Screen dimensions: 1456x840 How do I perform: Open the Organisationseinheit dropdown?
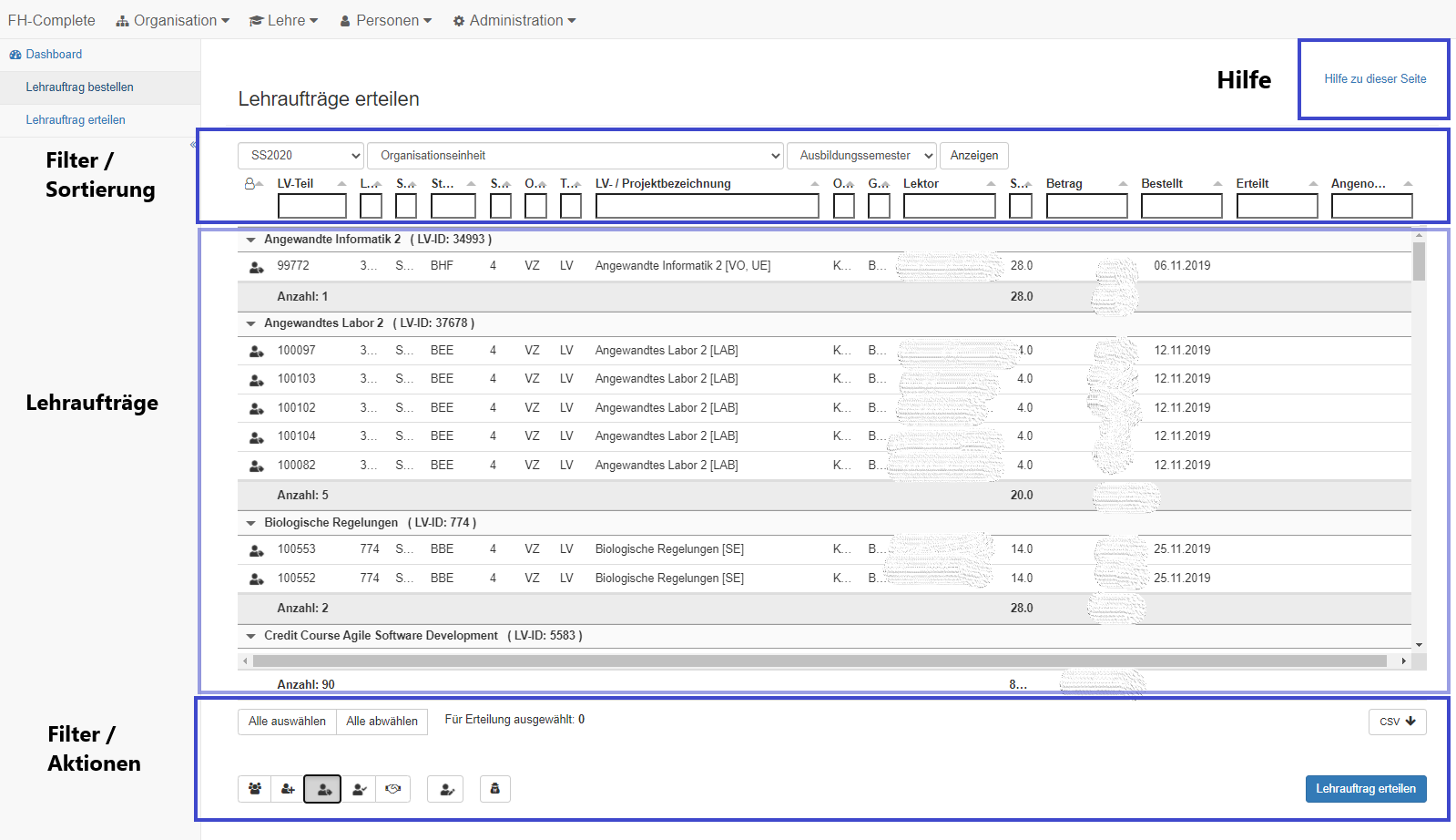pyautogui.click(x=575, y=156)
